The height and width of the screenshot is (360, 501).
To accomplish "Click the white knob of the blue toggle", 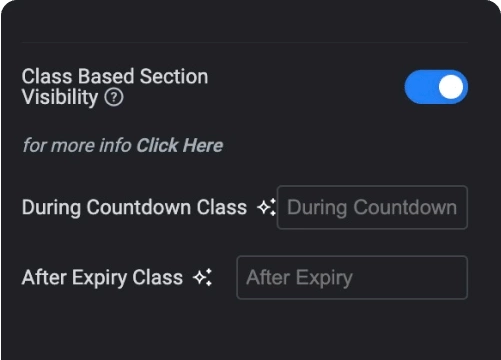I will 451,87.
